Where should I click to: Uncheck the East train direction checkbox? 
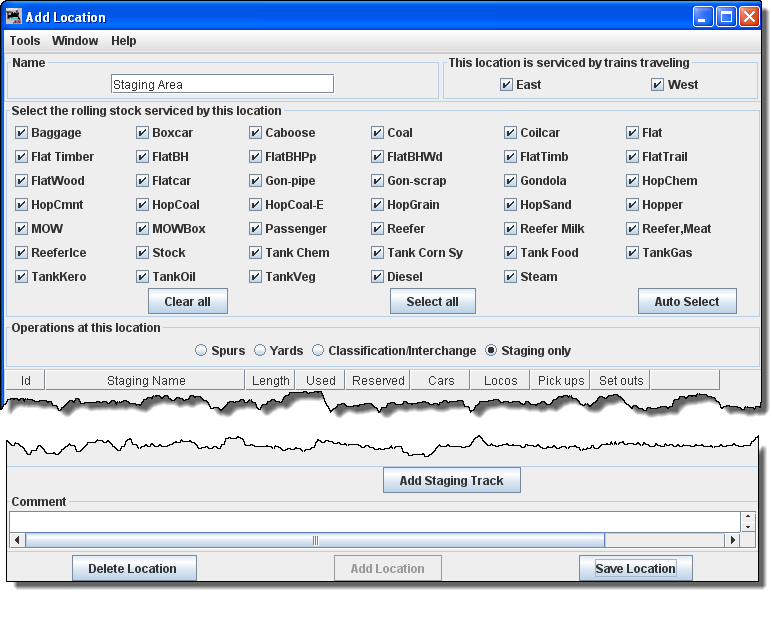[x=507, y=85]
